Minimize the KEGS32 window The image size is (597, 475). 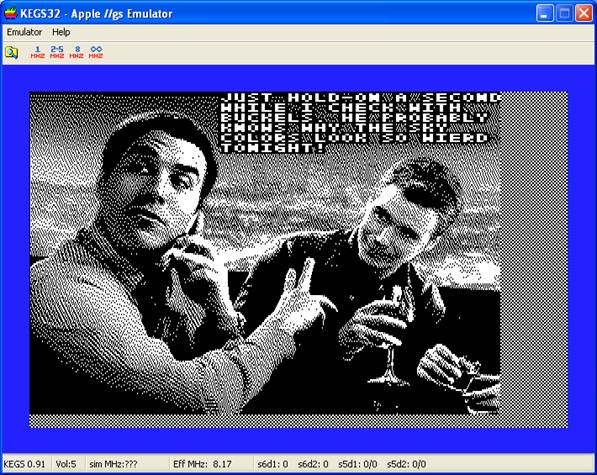pos(545,13)
